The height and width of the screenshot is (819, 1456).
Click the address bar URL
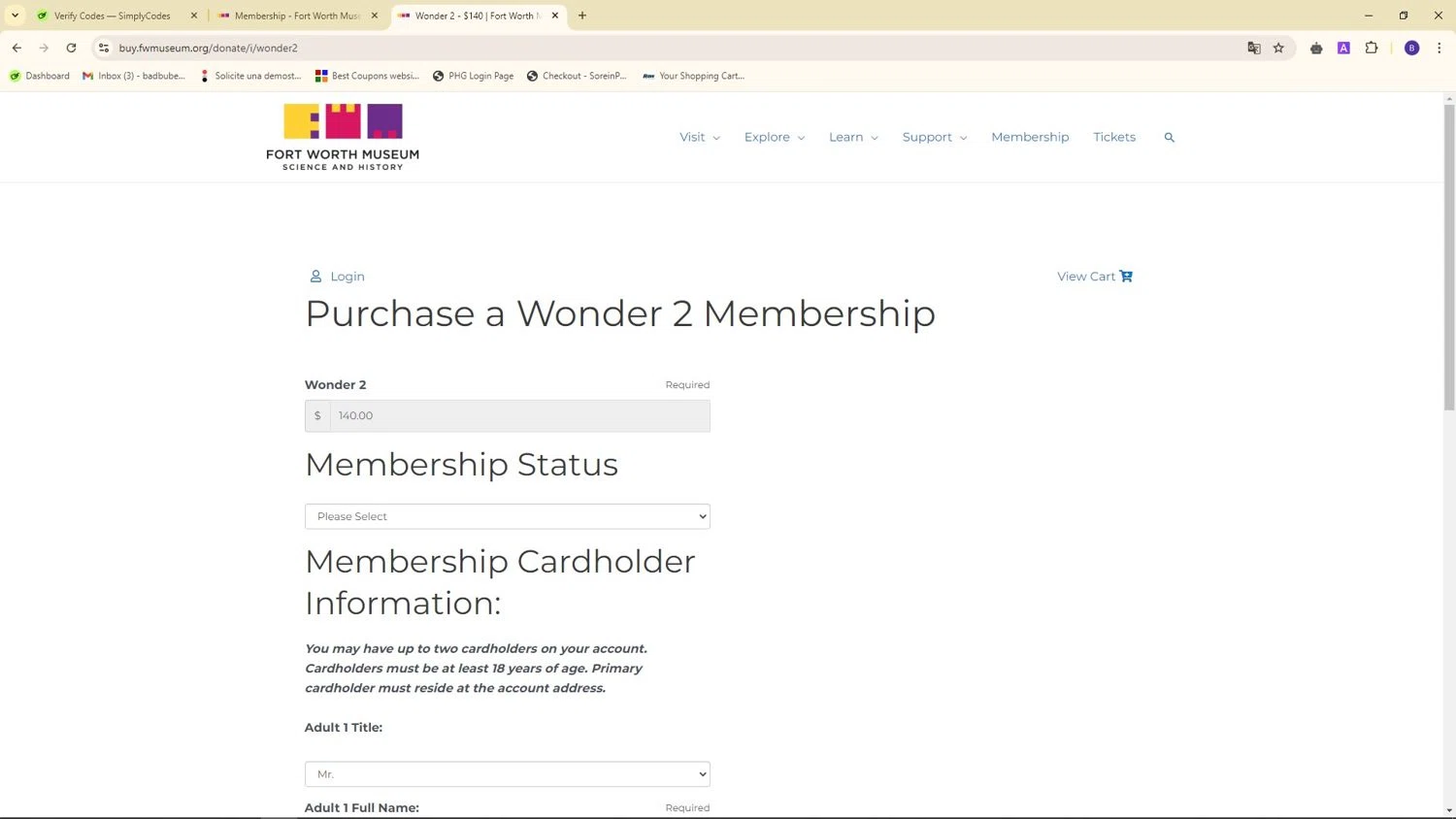point(209,48)
